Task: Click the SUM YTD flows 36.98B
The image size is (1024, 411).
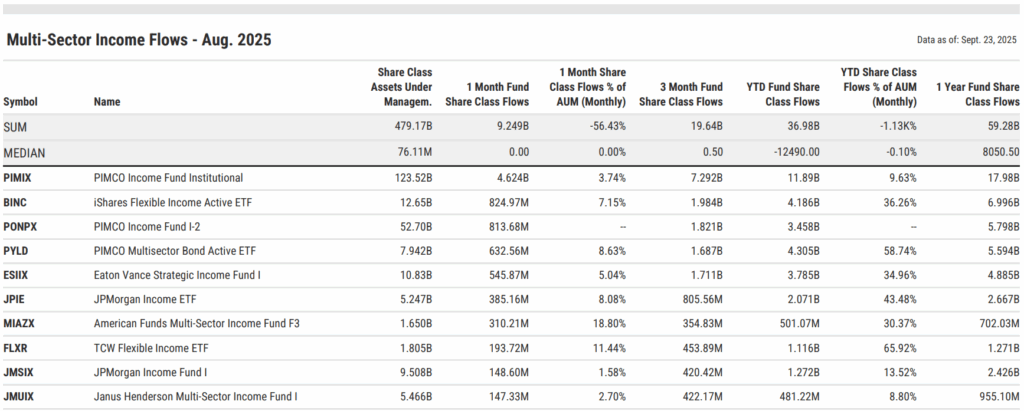Action: 803,127
